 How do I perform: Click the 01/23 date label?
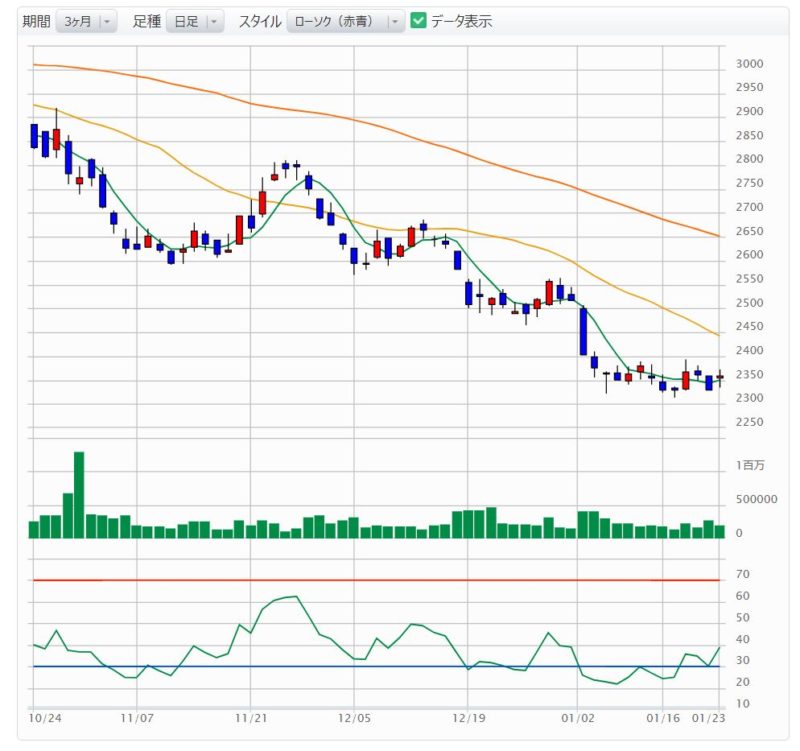[708, 718]
